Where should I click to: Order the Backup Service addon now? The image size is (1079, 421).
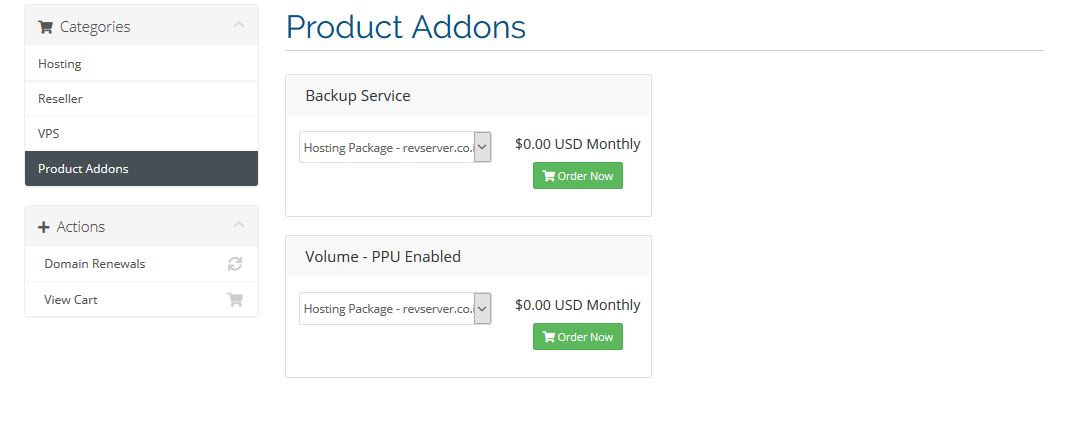tap(578, 175)
